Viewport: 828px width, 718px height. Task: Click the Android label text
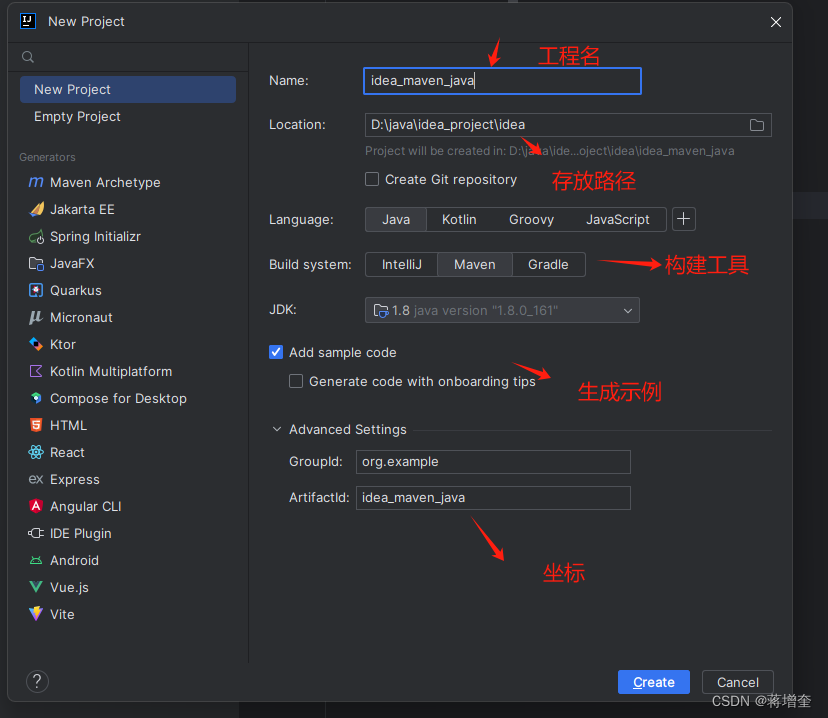tap(74, 560)
